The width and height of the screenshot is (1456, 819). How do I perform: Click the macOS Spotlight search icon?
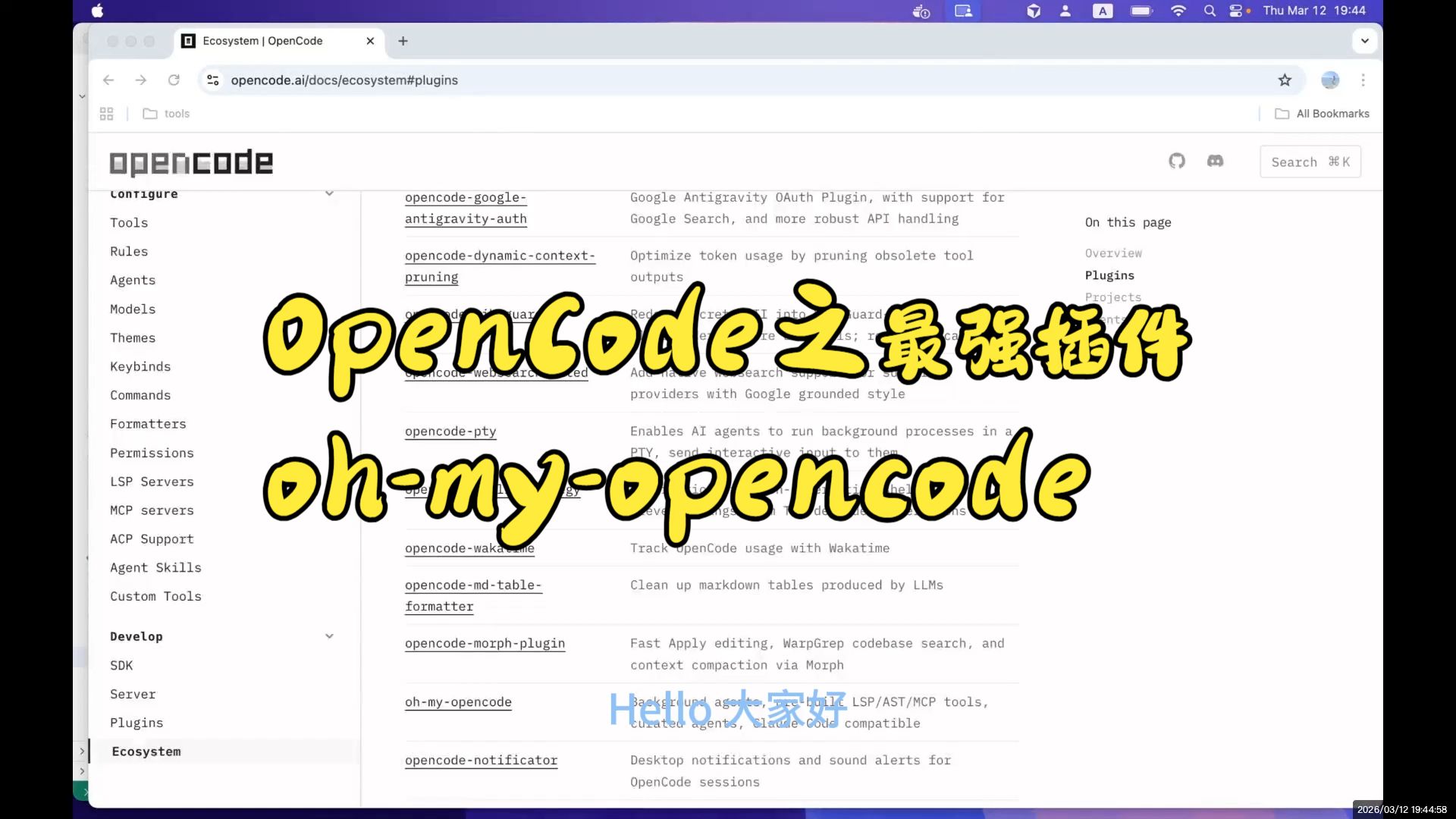[x=1210, y=11]
